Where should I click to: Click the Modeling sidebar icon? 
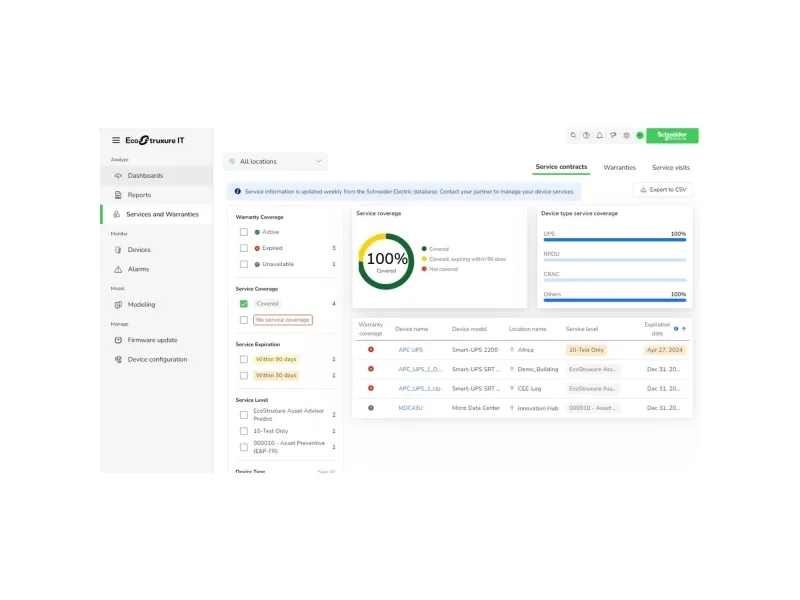click(x=118, y=305)
